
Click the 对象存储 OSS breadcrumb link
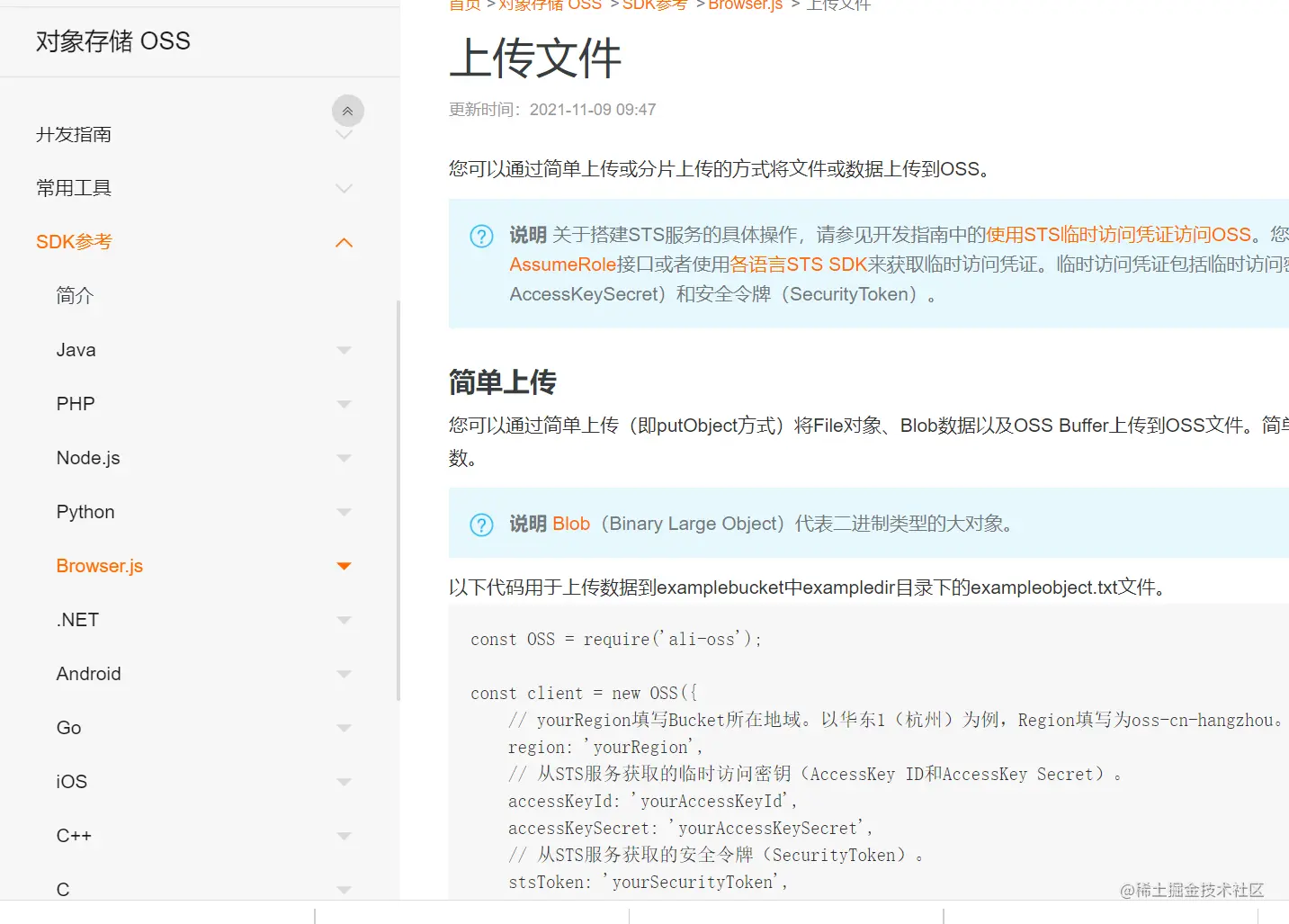point(551,4)
